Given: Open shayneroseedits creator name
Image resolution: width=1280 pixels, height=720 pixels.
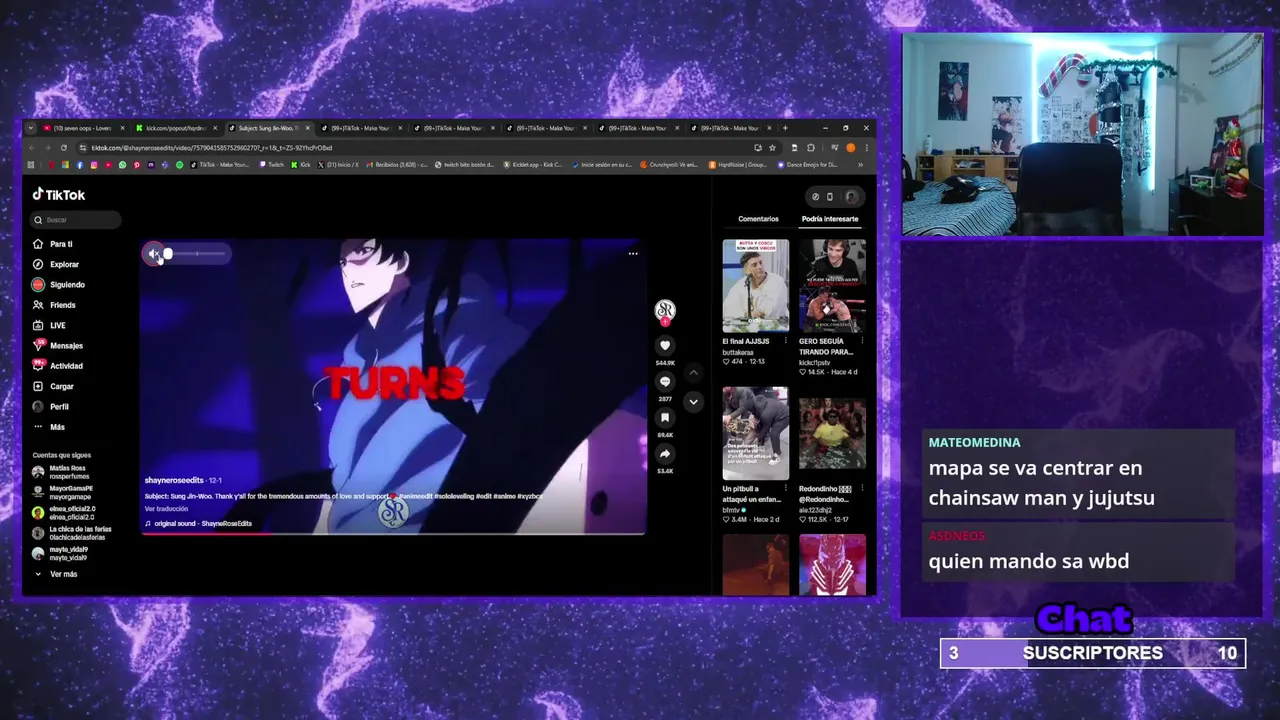Looking at the screenshot, I should [174, 481].
